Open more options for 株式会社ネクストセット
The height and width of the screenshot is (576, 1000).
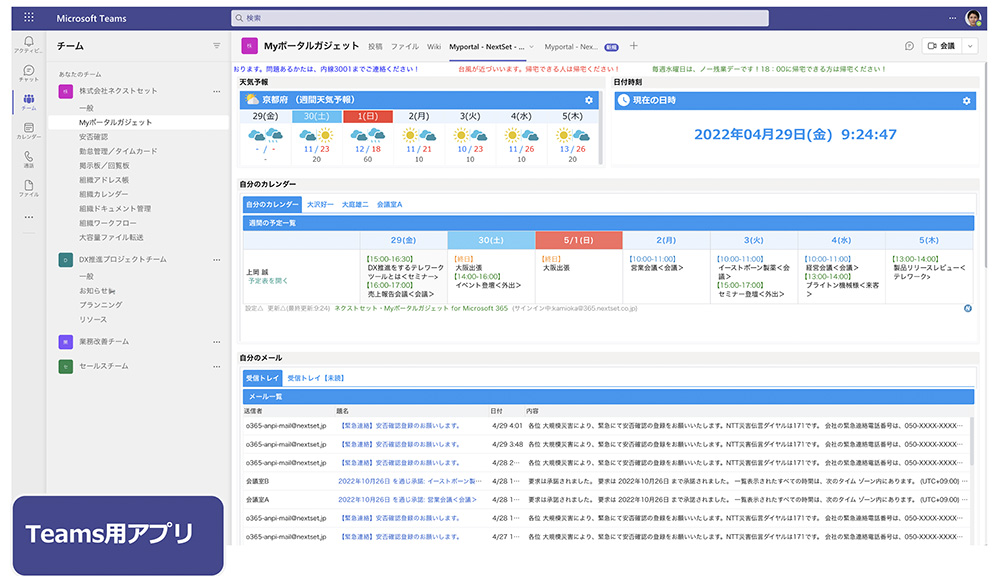point(217,91)
